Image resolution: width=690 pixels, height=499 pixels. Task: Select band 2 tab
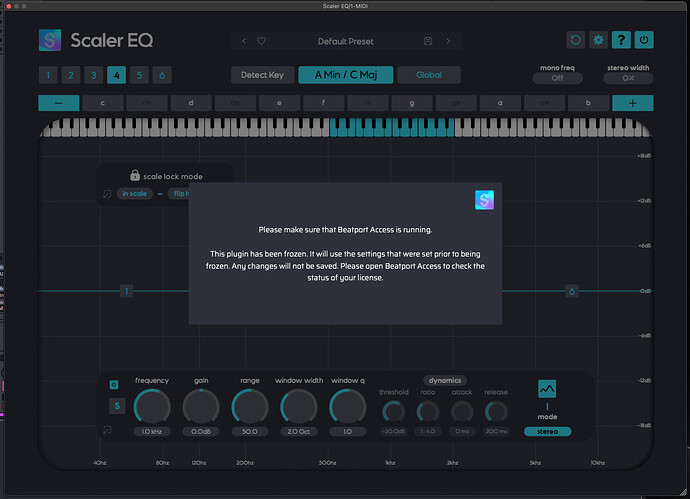71,75
